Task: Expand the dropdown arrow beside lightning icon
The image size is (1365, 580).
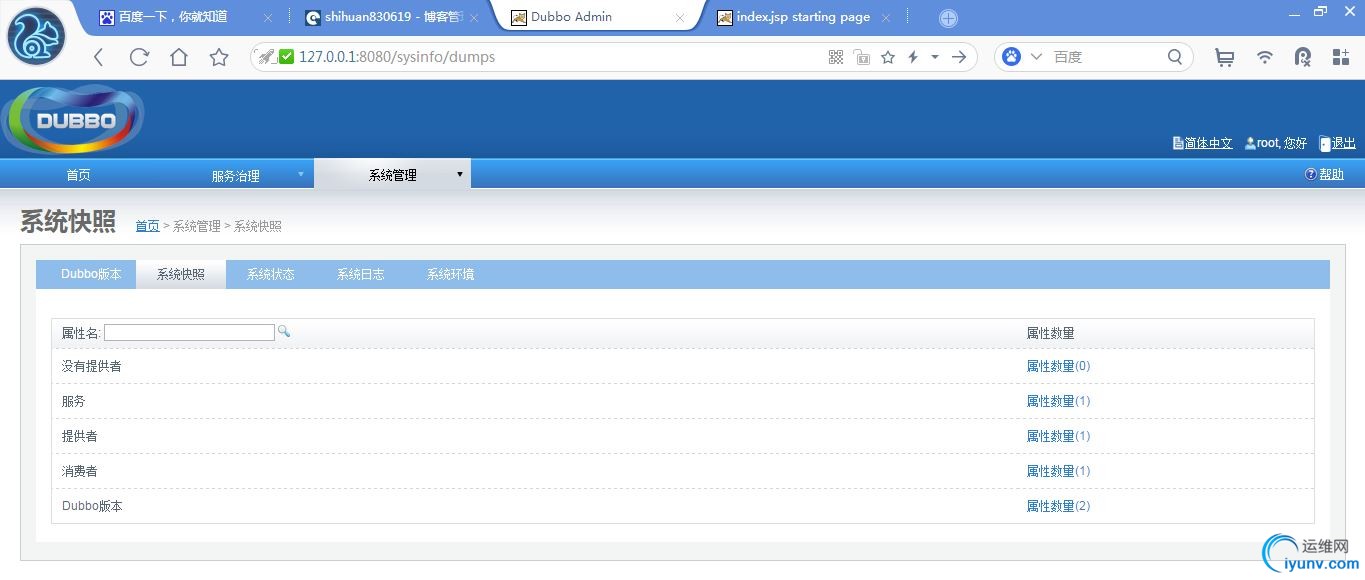Action: click(x=935, y=57)
